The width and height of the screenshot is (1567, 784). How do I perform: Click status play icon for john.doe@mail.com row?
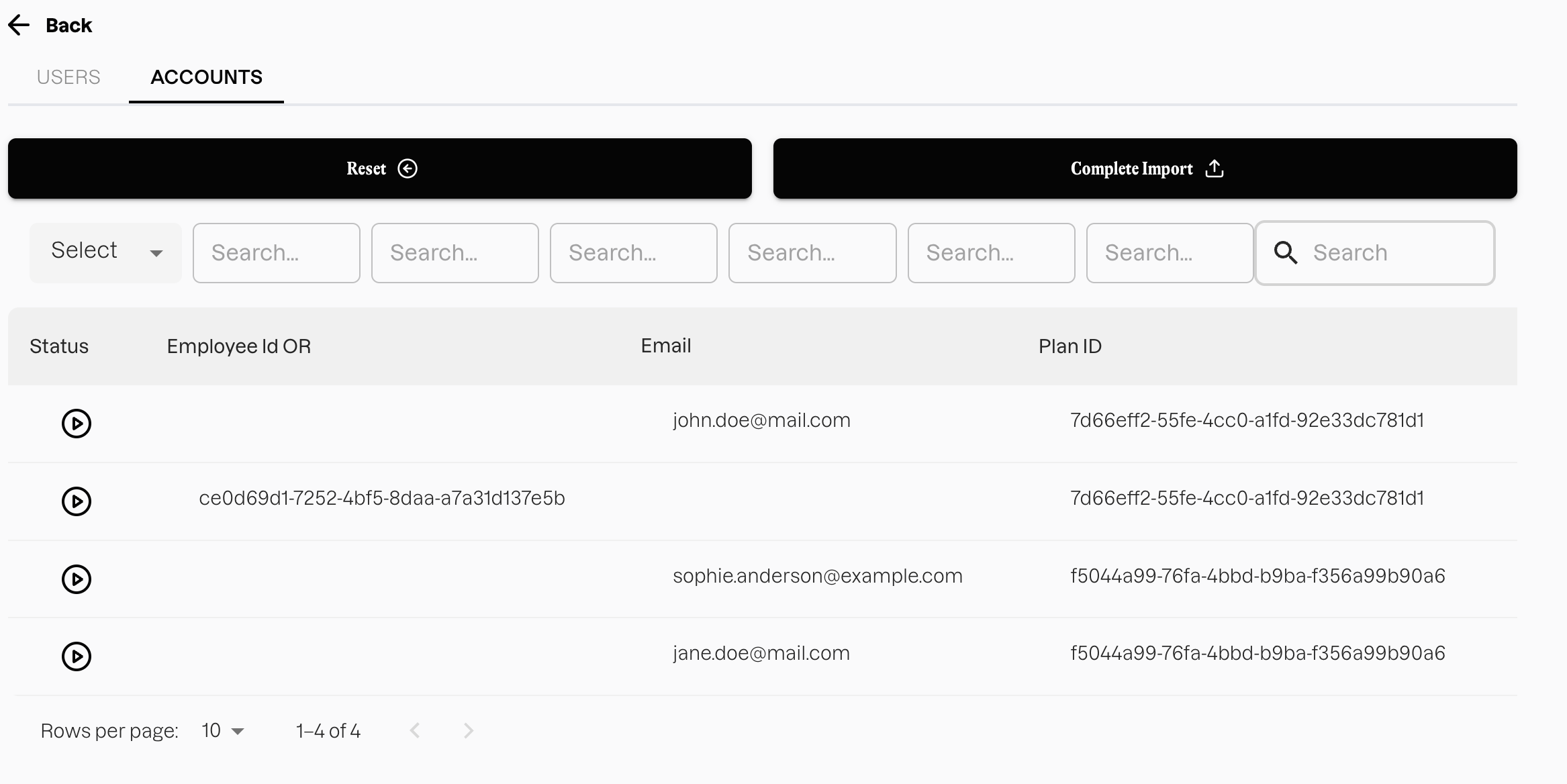(x=77, y=424)
